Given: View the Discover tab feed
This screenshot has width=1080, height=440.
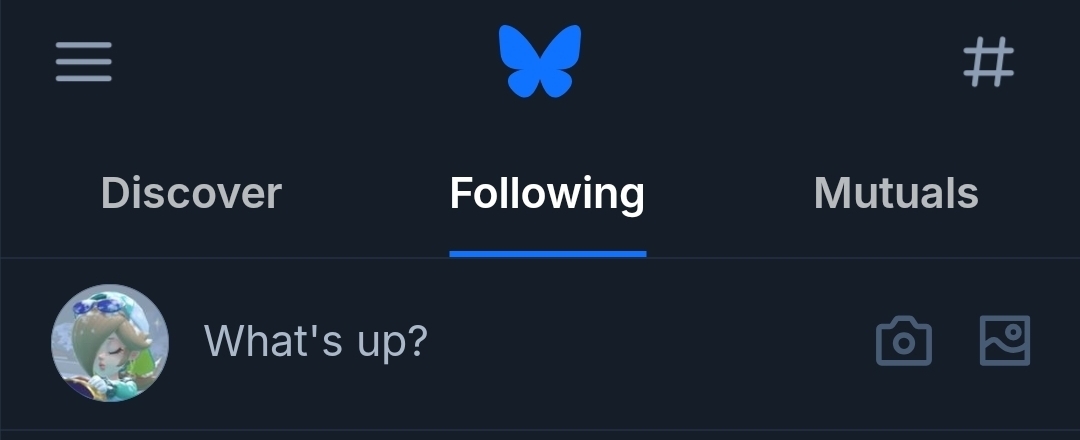Looking at the screenshot, I should (x=191, y=193).
